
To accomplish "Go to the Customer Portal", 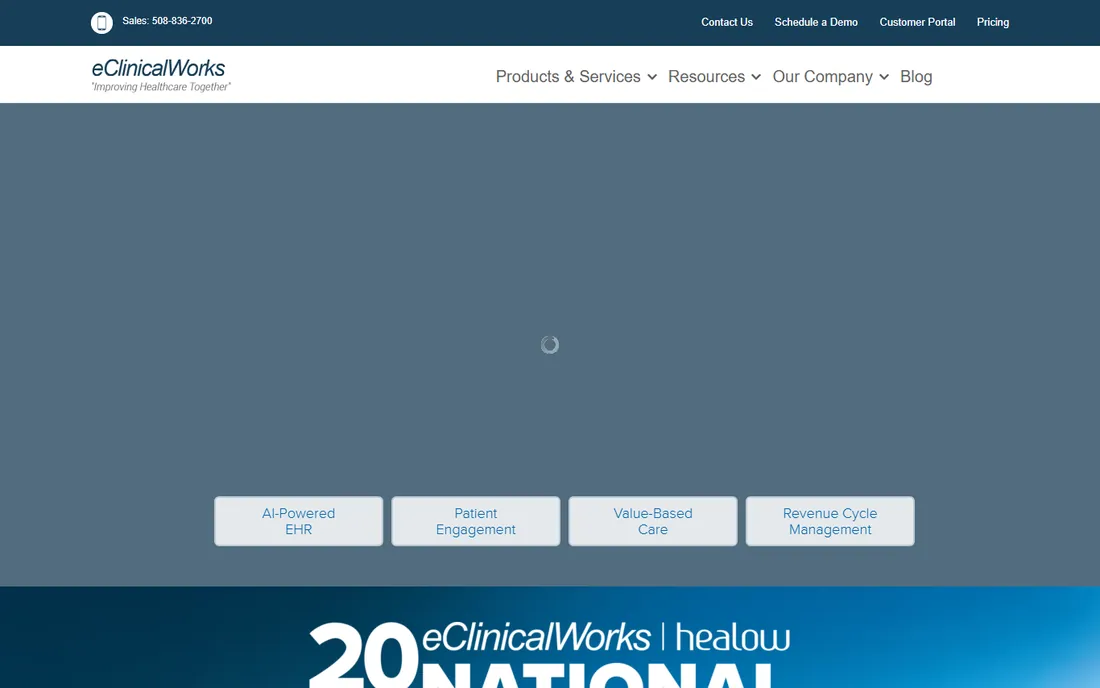I will (917, 22).
